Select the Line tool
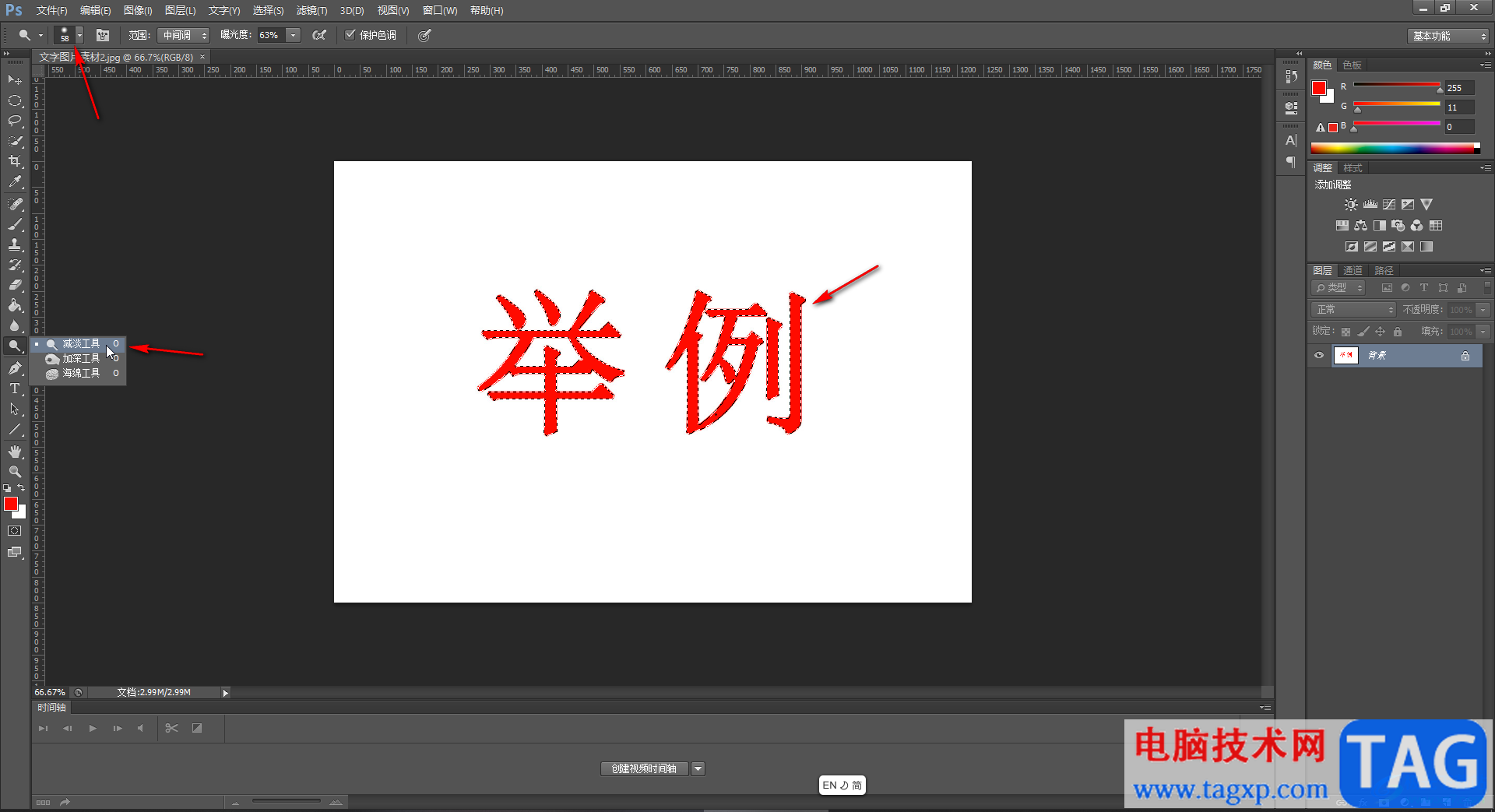The image size is (1495, 812). click(x=15, y=429)
